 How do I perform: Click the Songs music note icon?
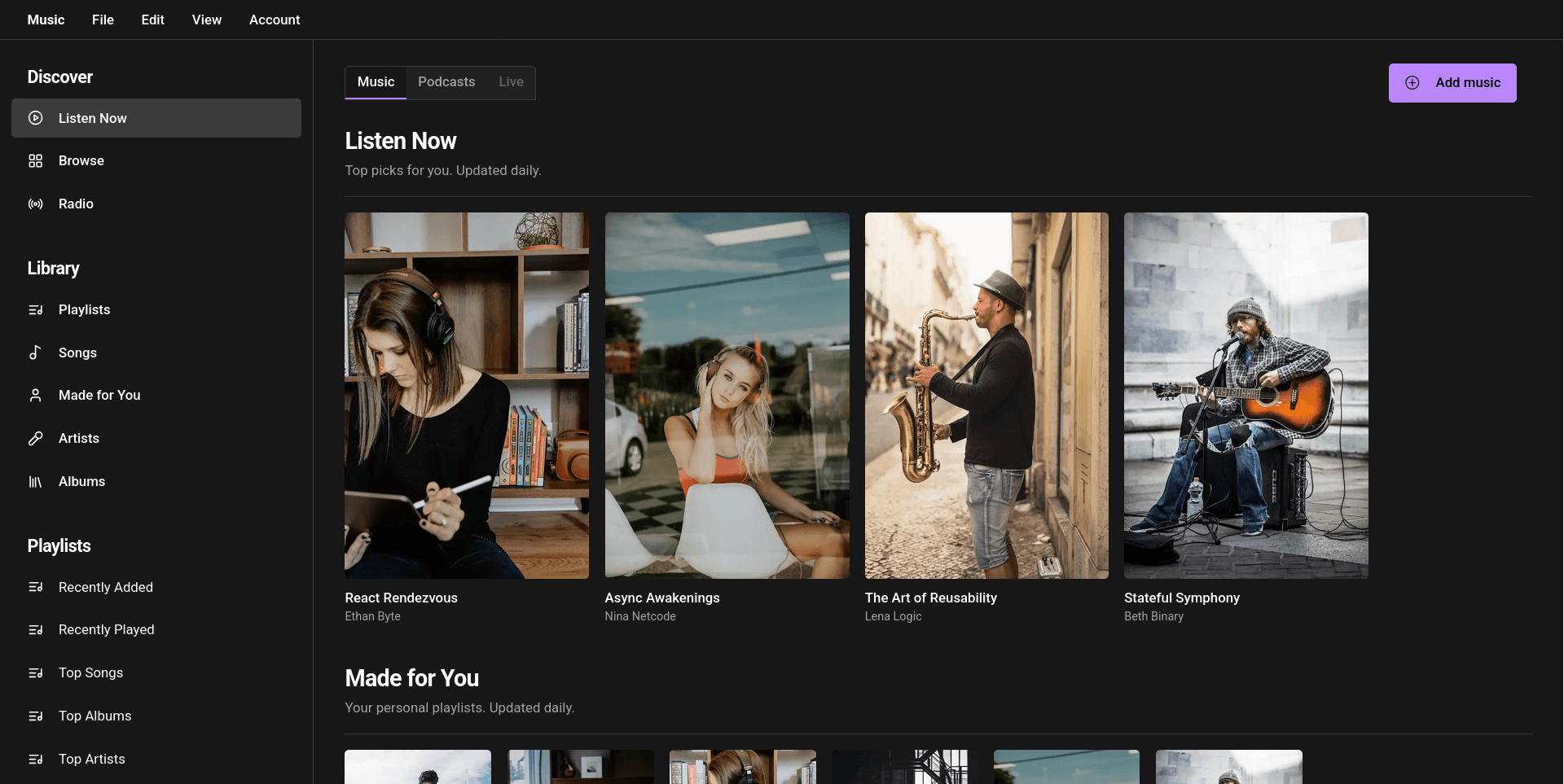(x=35, y=353)
